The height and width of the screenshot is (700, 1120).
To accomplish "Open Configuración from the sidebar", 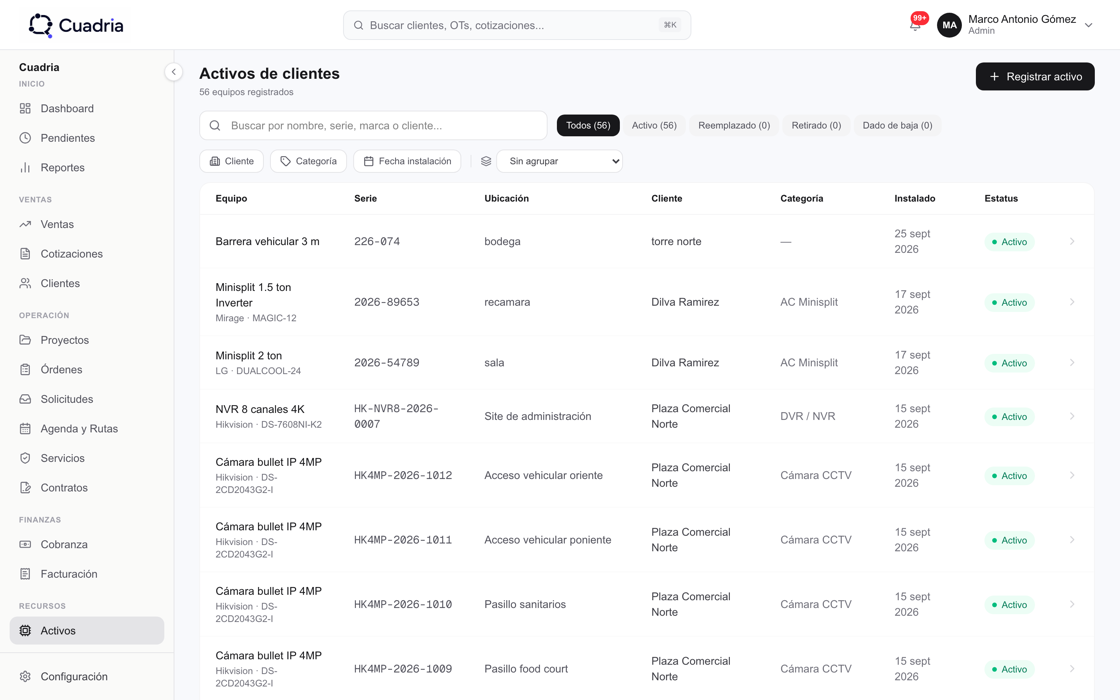I will point(86,676).
